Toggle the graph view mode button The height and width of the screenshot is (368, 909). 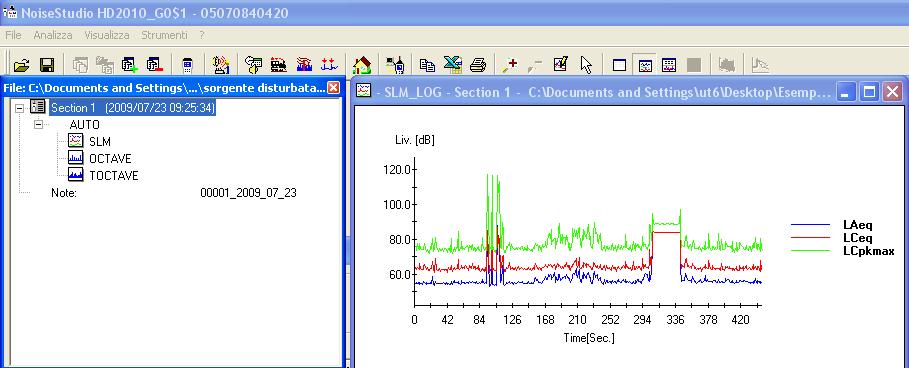tap(645, 65)
